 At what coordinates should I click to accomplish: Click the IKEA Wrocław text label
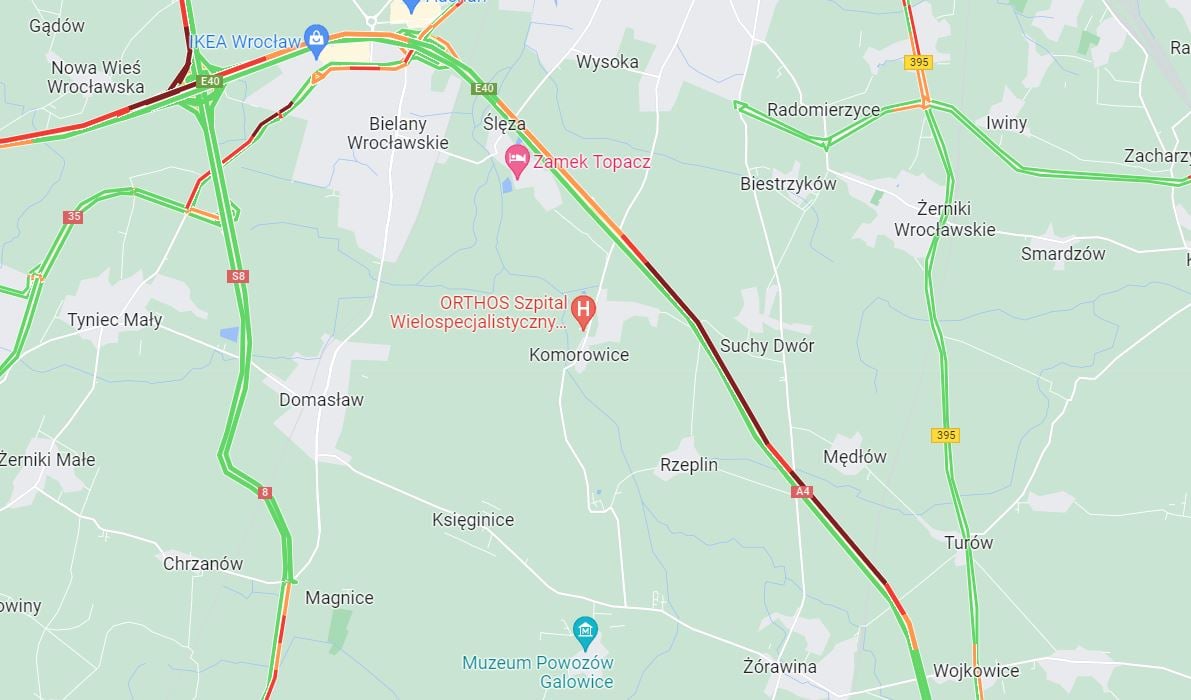pyautogui.click(x=245, y=42)
